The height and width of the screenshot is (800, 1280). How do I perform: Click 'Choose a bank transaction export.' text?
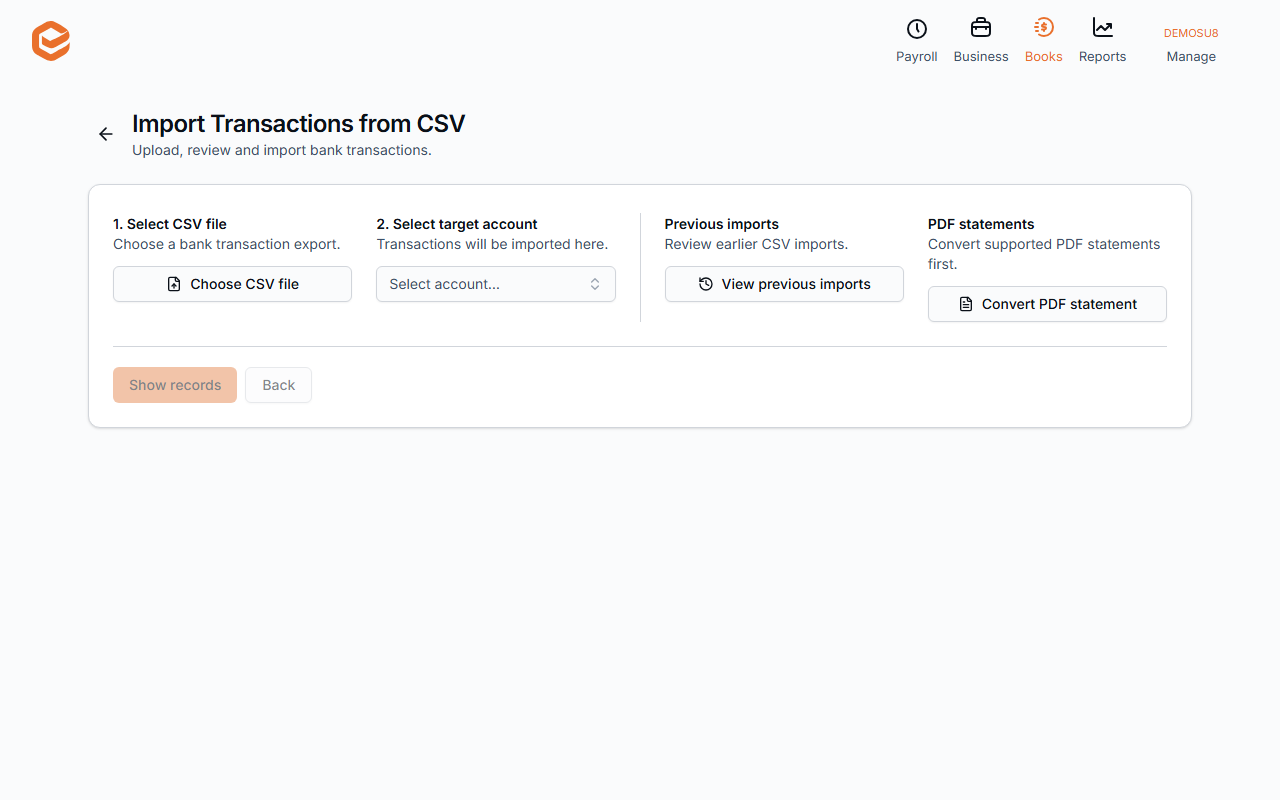[x=227, y=244]
